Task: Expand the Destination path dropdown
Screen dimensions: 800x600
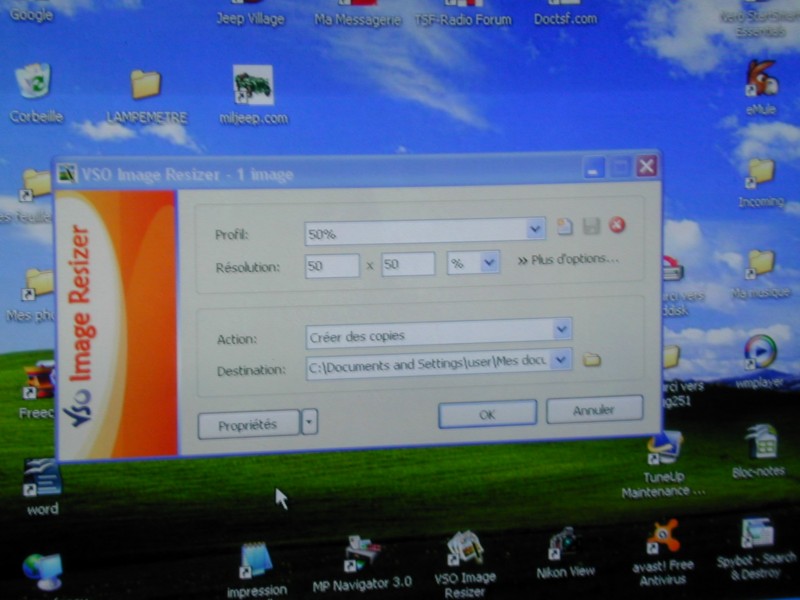Action: tap(561, 360)
